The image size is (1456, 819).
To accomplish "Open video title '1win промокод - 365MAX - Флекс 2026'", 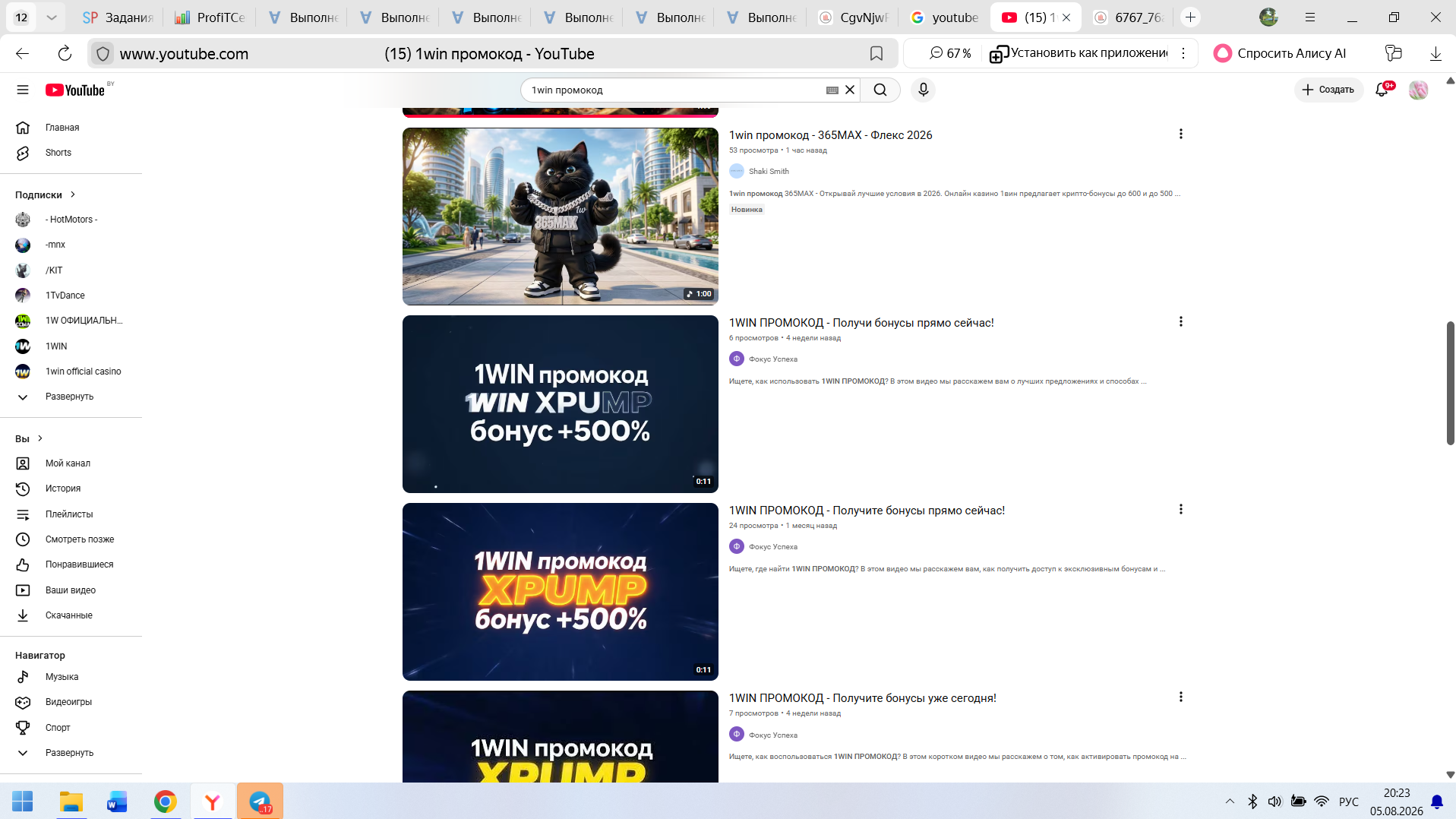I will tap(830, 135).
